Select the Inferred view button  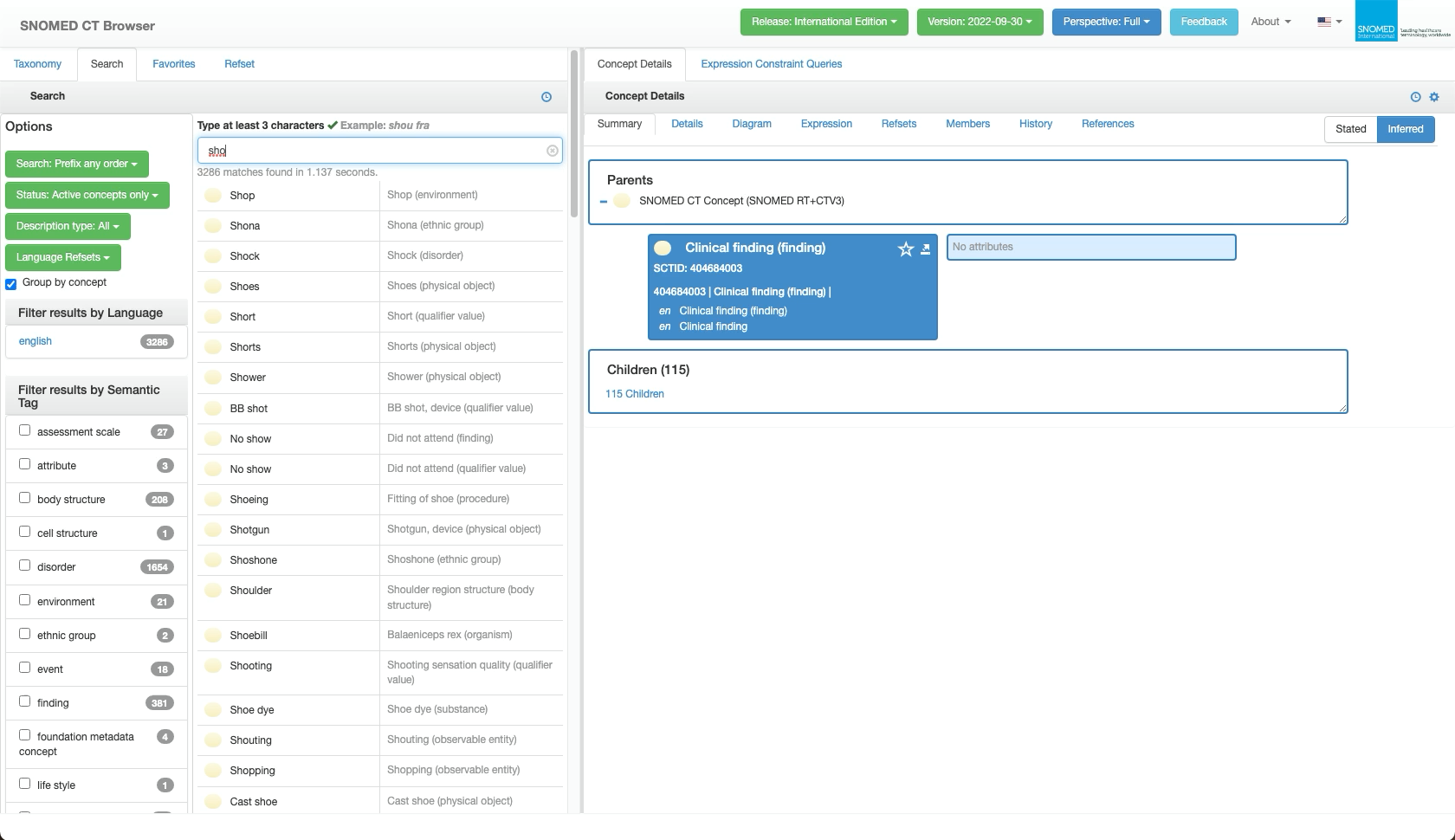(x=1406, y=129)
